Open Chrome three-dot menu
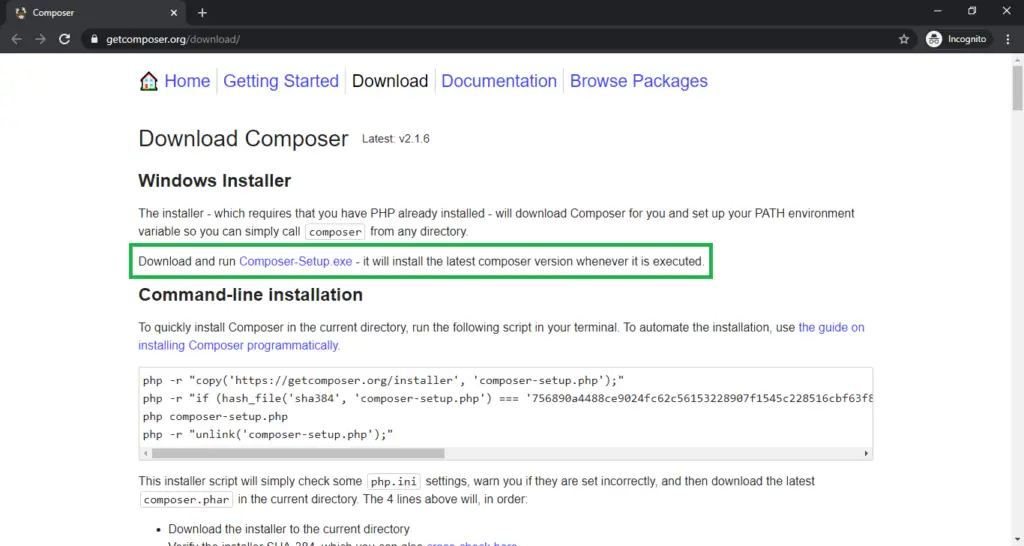 tap(1007, 39)
